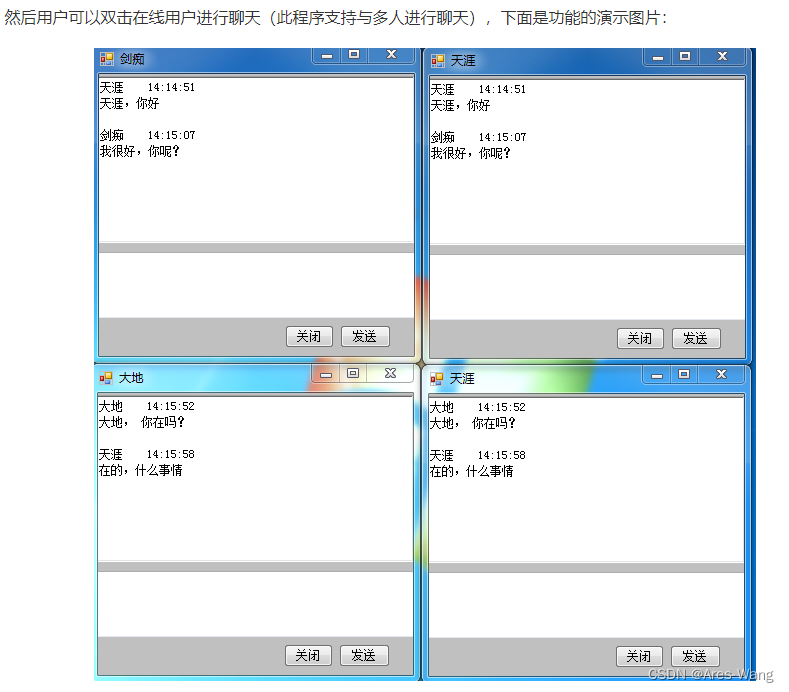Click '大地 14:15:52' header in 大地 window
Viewport: 789px width, 692px height.
point(146,406)
